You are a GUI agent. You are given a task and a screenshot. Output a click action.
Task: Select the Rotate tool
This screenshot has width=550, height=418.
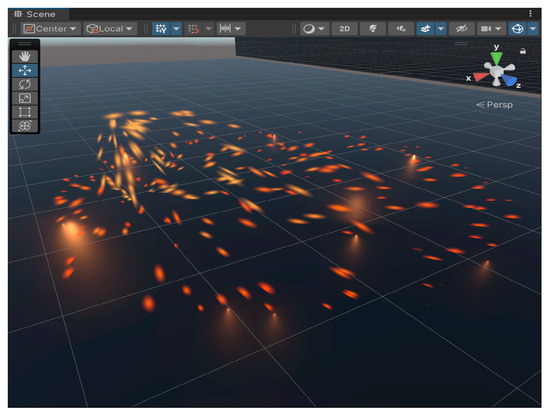25,84
